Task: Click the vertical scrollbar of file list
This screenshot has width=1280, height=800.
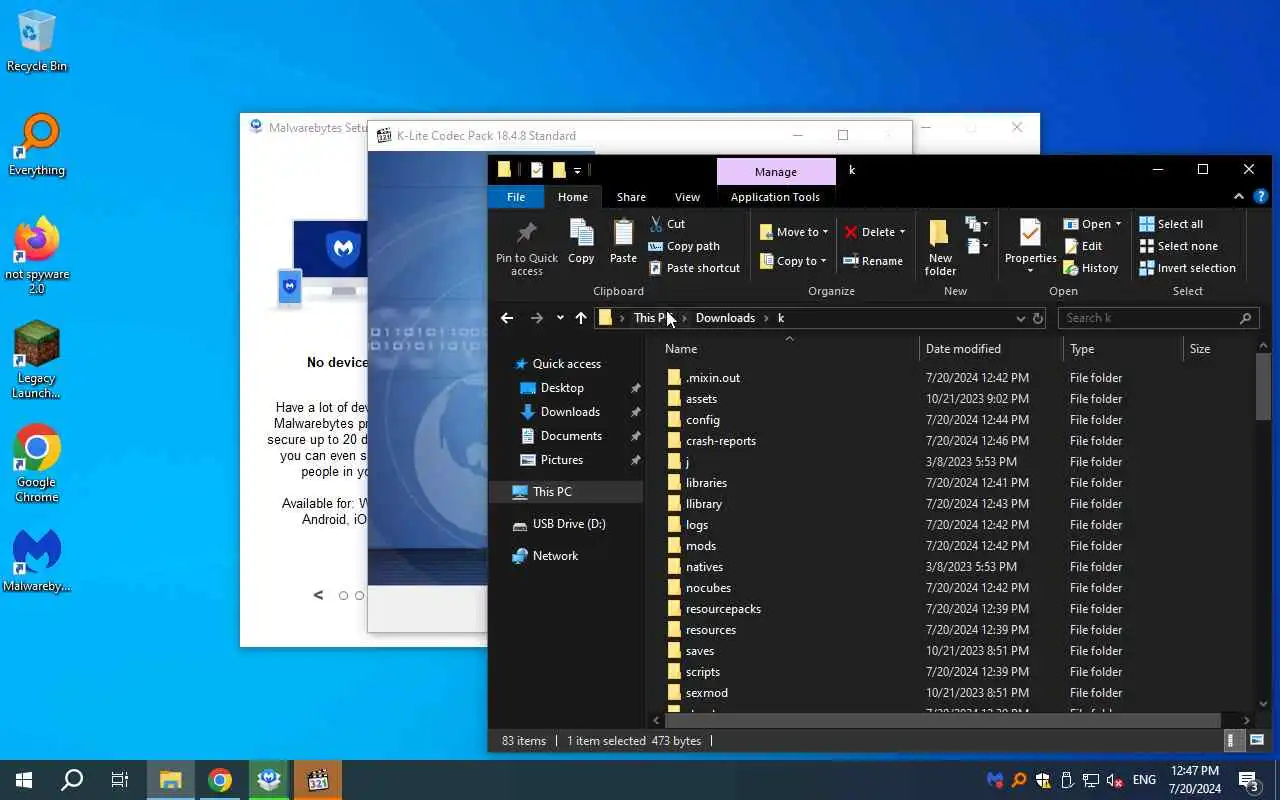Action: coord(1263,386)
